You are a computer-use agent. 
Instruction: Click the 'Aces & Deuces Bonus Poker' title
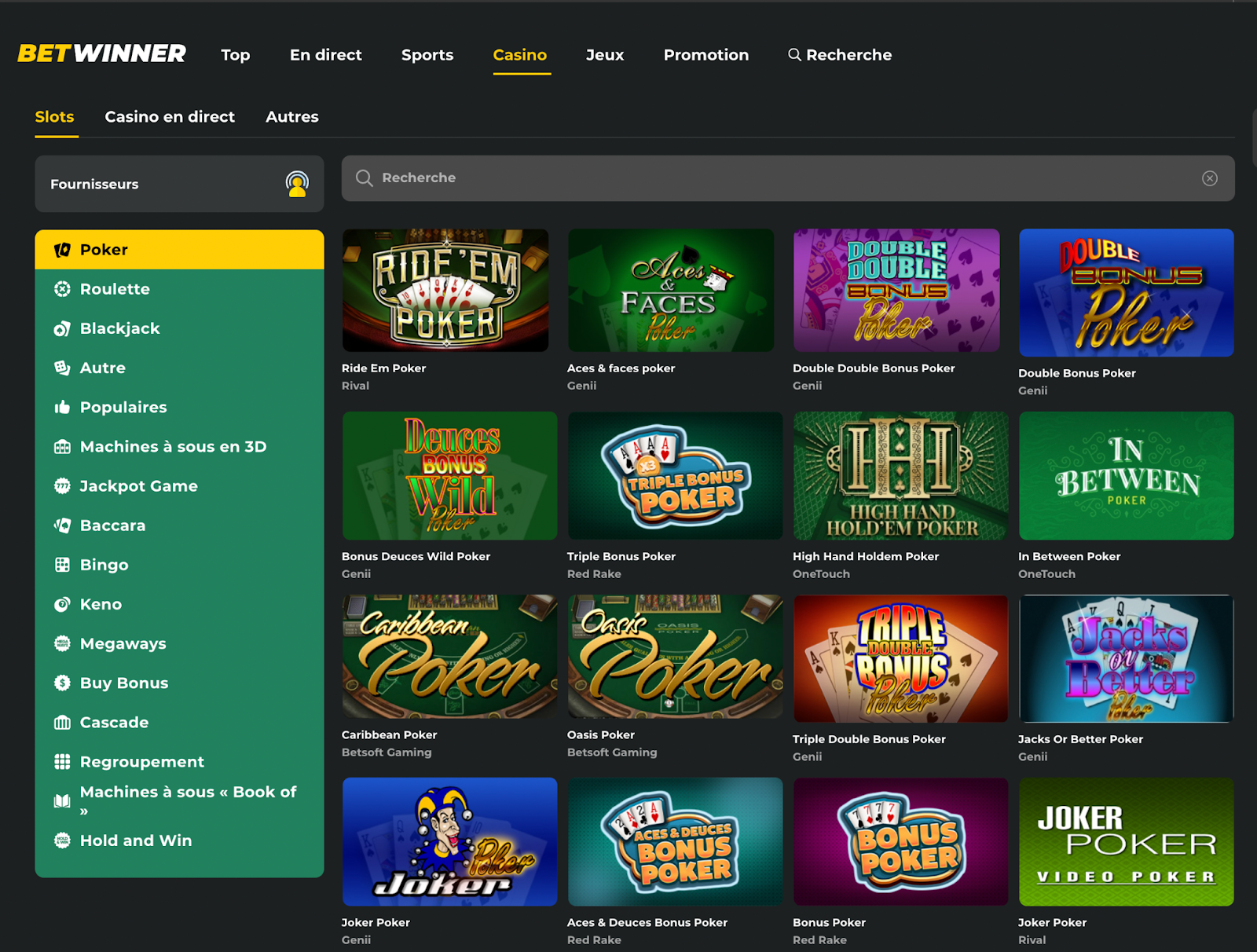click(x=647, y=923)
